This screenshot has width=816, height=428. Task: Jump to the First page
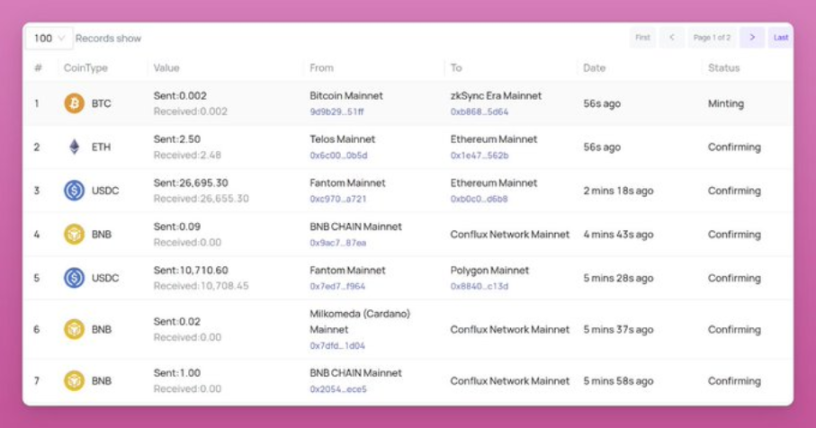point(642,37)
